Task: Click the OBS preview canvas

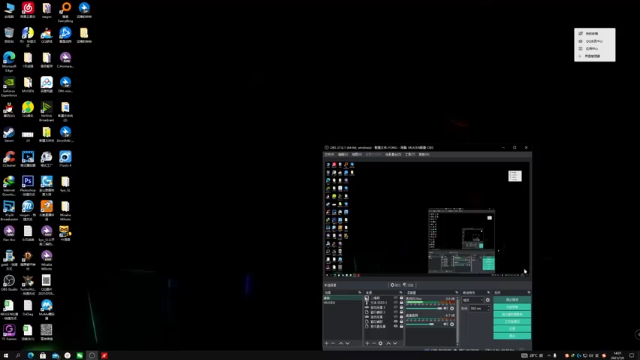Action: pyautogui.click(x=427, y=218)
